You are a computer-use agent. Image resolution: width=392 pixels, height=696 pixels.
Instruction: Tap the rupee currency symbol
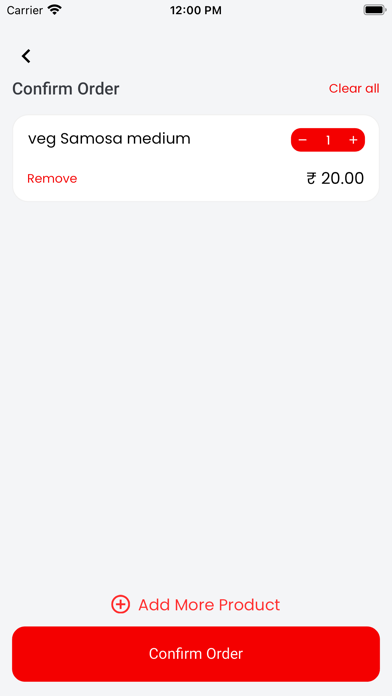tap(311, 178)
